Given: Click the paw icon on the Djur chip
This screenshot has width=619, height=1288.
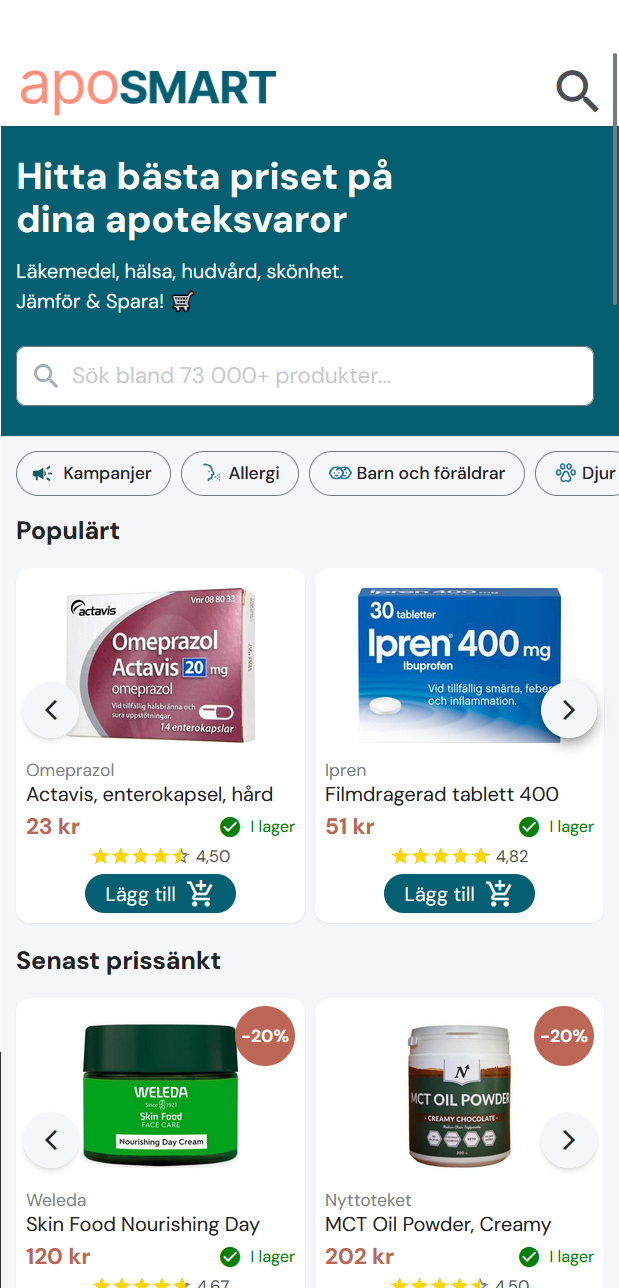Looking at the screenshot, I should tap(566, 473).
